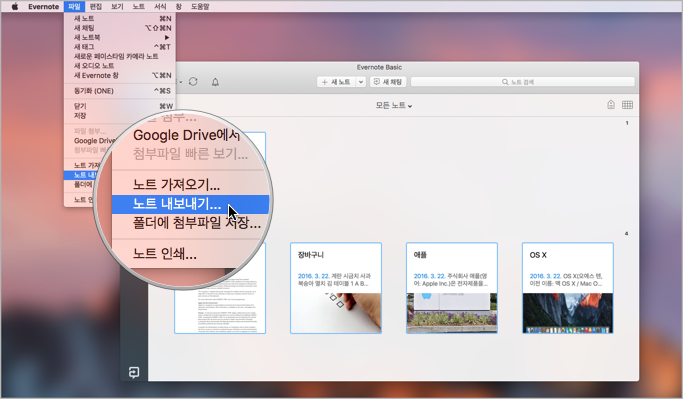683x399 pixels.
Task: Choose 새 노트 from the file menu
Action: tap(120, 18)
